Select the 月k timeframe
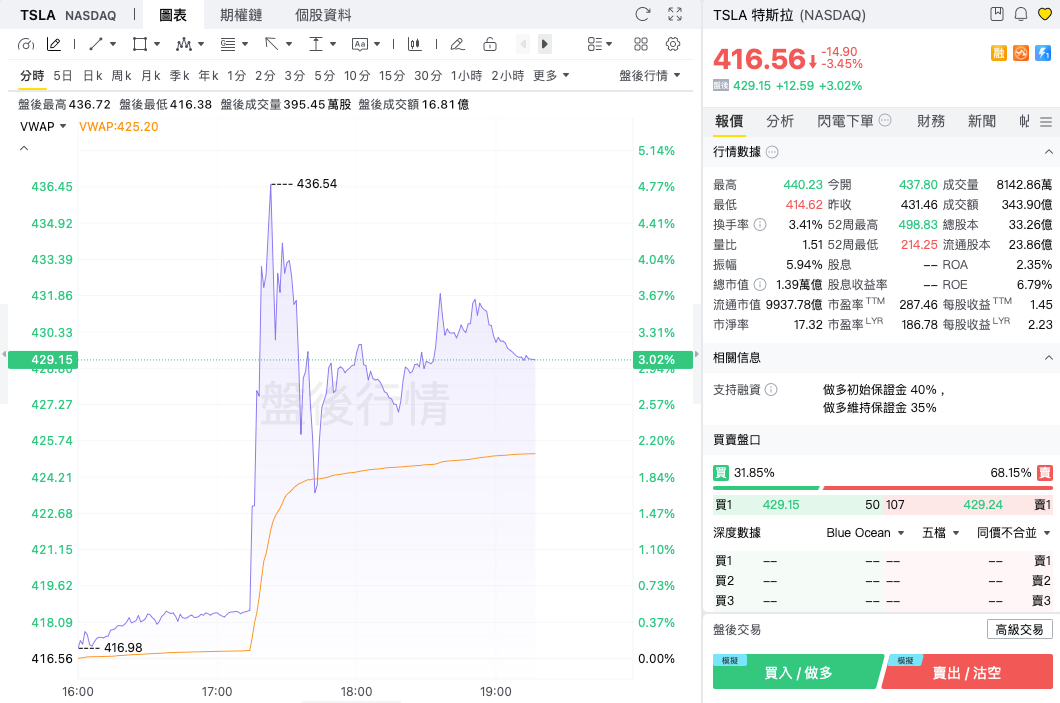1060x703 pixels. click(151, 76)
